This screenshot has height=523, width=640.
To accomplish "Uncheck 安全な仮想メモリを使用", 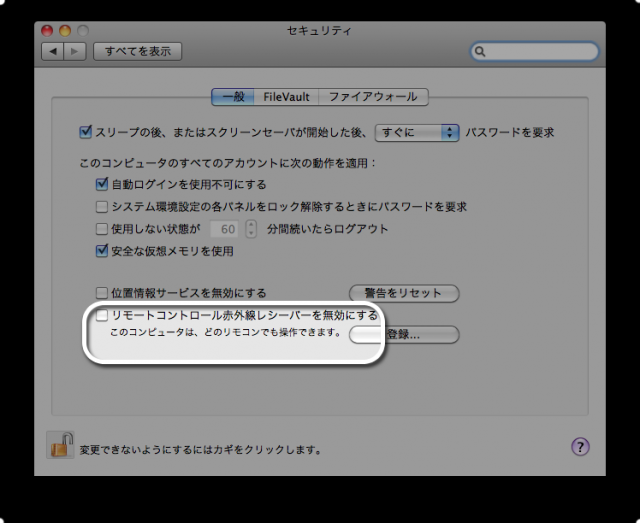I will pyautogui.click(x=102, y=251).
